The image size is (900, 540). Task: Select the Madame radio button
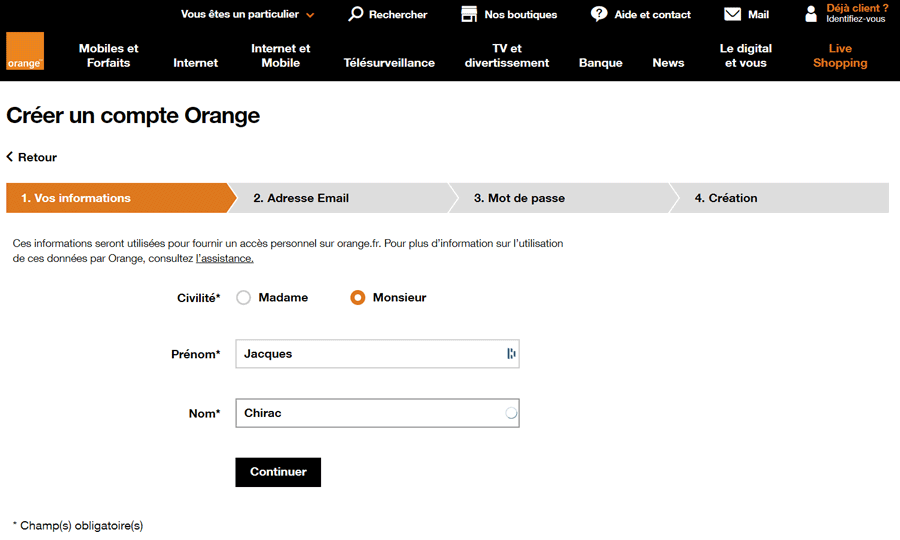coord(243,297)
